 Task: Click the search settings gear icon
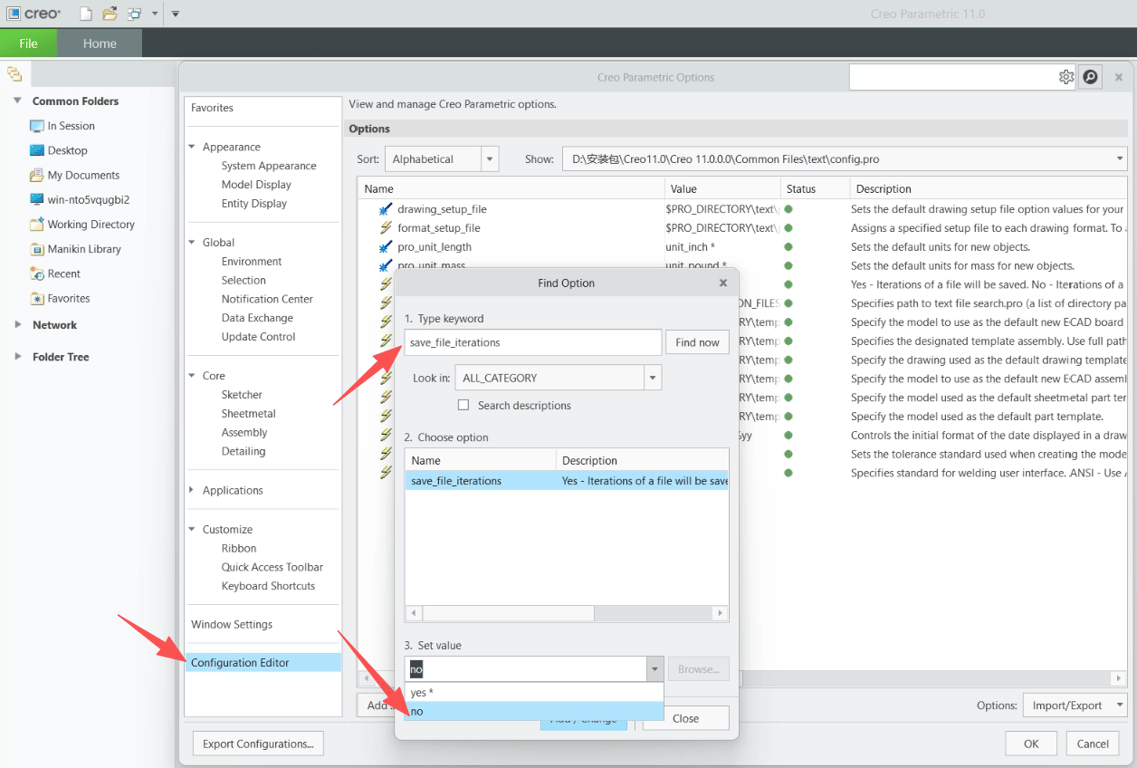[x=1065, y=77]
